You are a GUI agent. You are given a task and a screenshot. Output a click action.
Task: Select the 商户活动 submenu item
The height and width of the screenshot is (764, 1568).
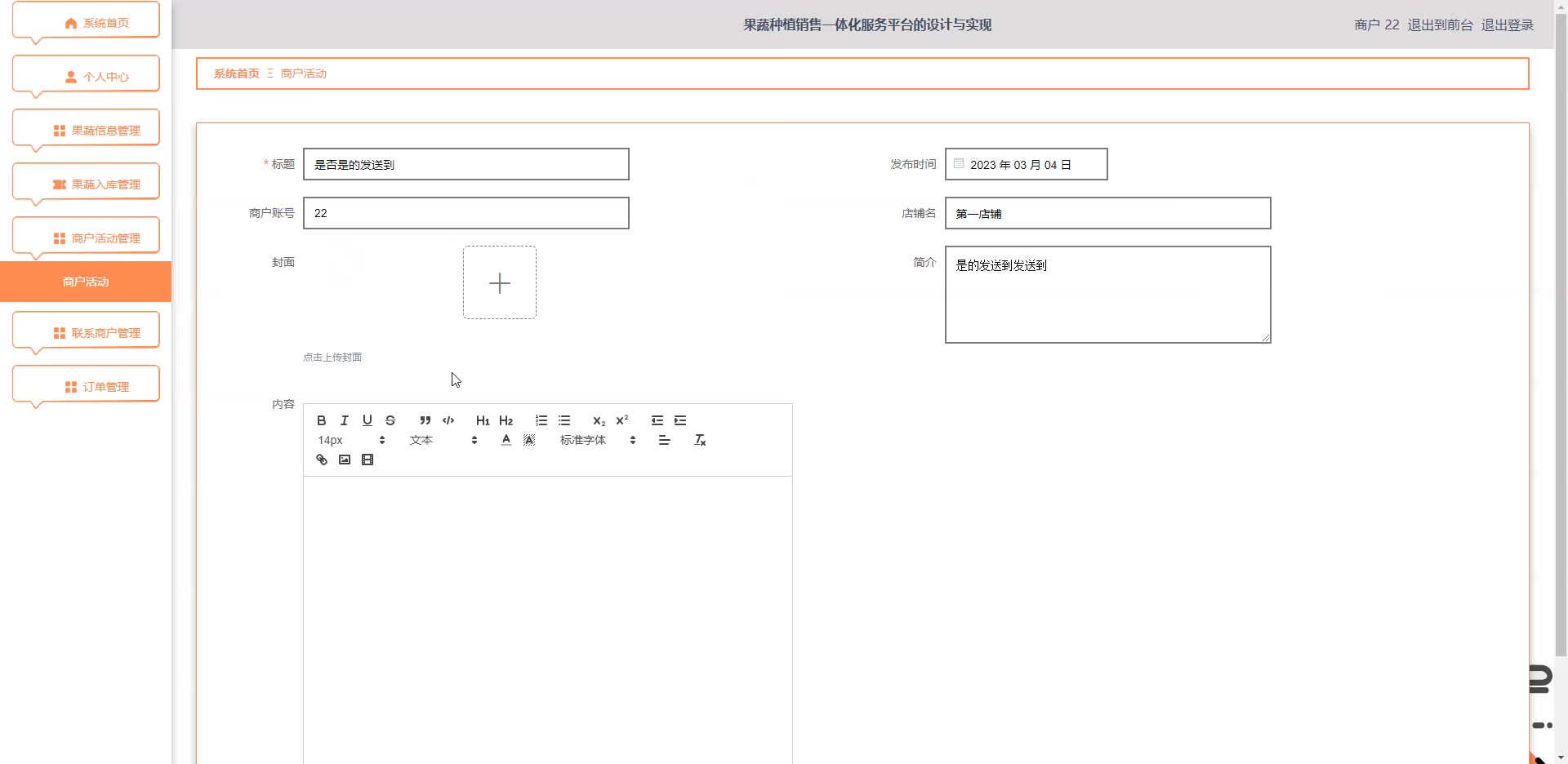[86, 282]
